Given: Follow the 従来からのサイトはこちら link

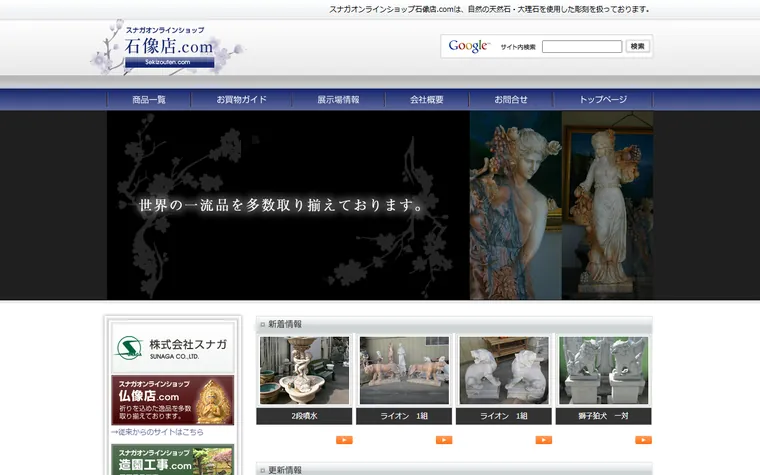Looking at the screenshot, I should click(x=158, y=432).
